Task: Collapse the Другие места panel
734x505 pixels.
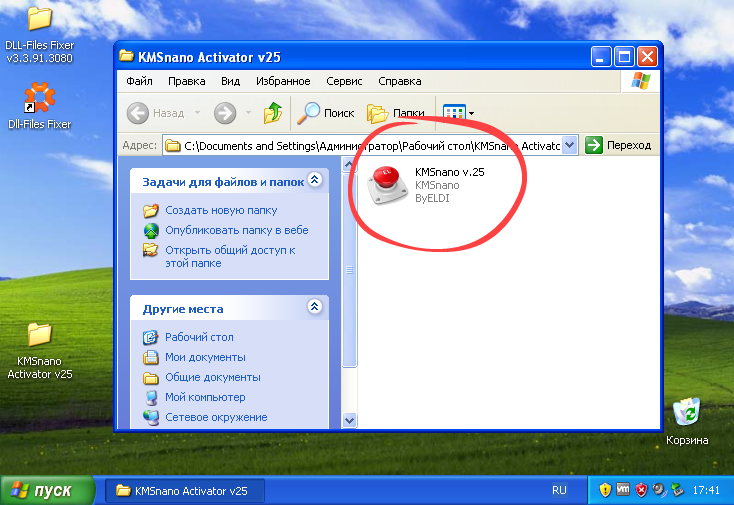Action: coord(315,308)
